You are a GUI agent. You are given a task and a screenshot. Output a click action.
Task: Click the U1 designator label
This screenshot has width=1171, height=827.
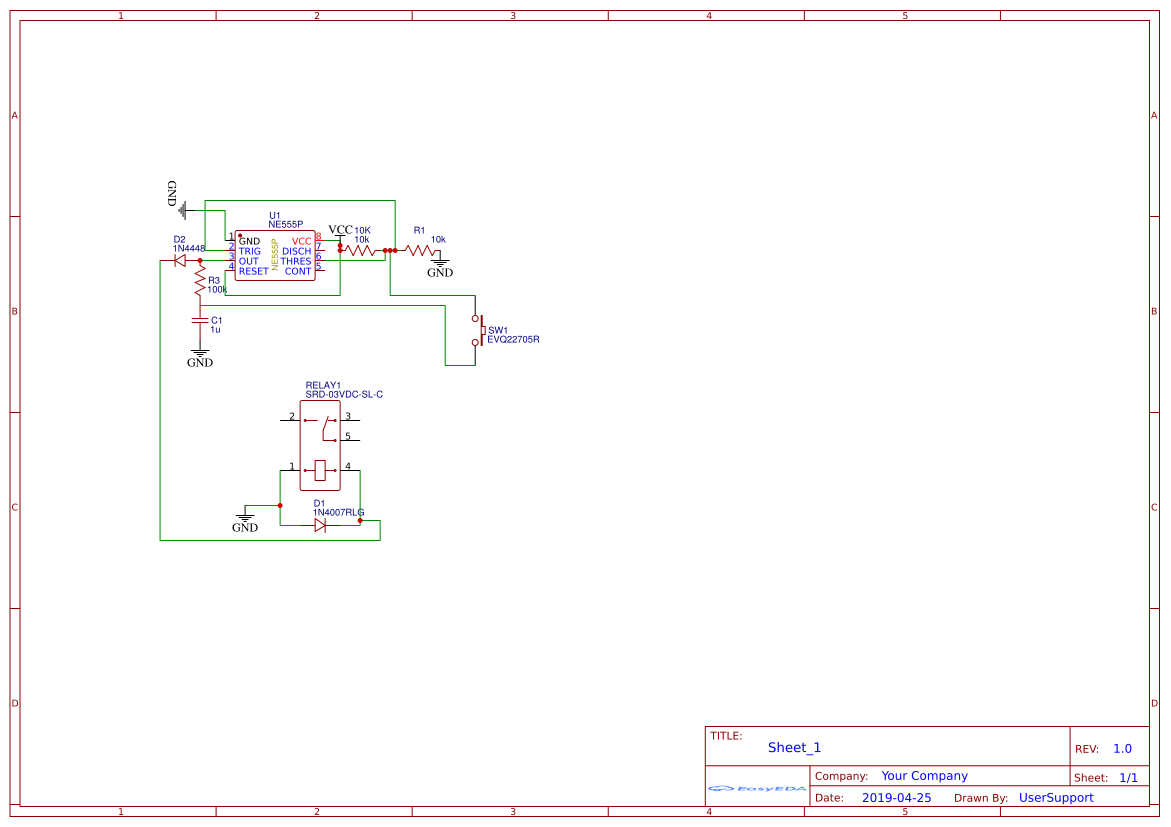point(275,215)
